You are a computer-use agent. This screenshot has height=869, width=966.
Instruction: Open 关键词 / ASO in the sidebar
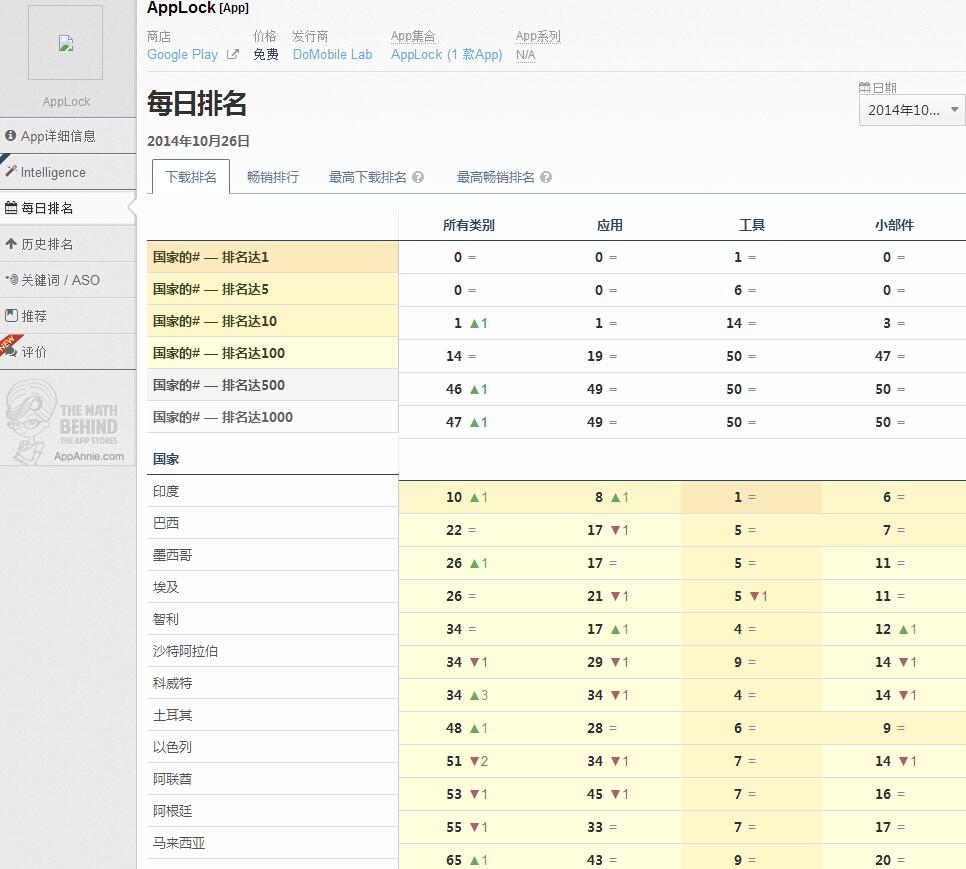pos(68,280)
